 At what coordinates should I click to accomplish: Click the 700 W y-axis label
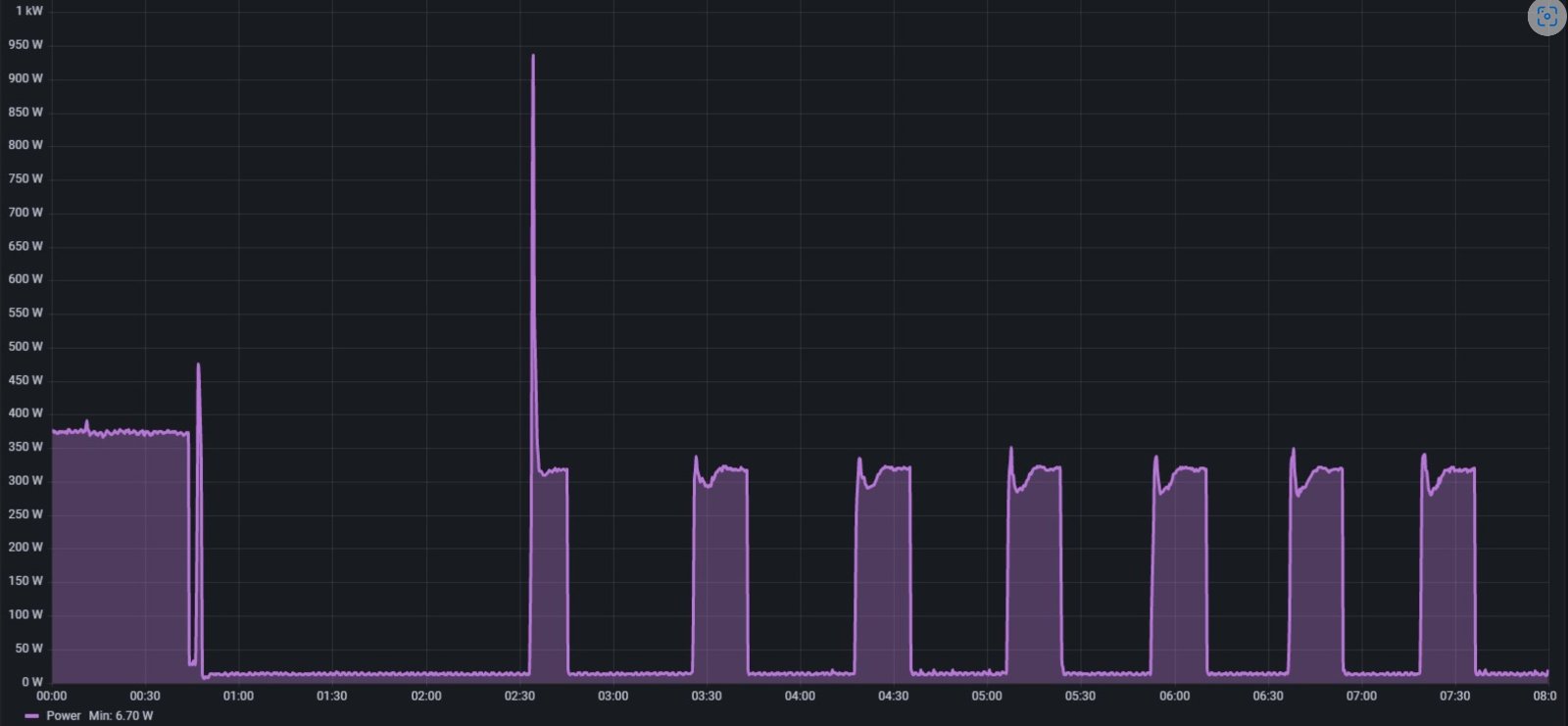pos(25,213)
